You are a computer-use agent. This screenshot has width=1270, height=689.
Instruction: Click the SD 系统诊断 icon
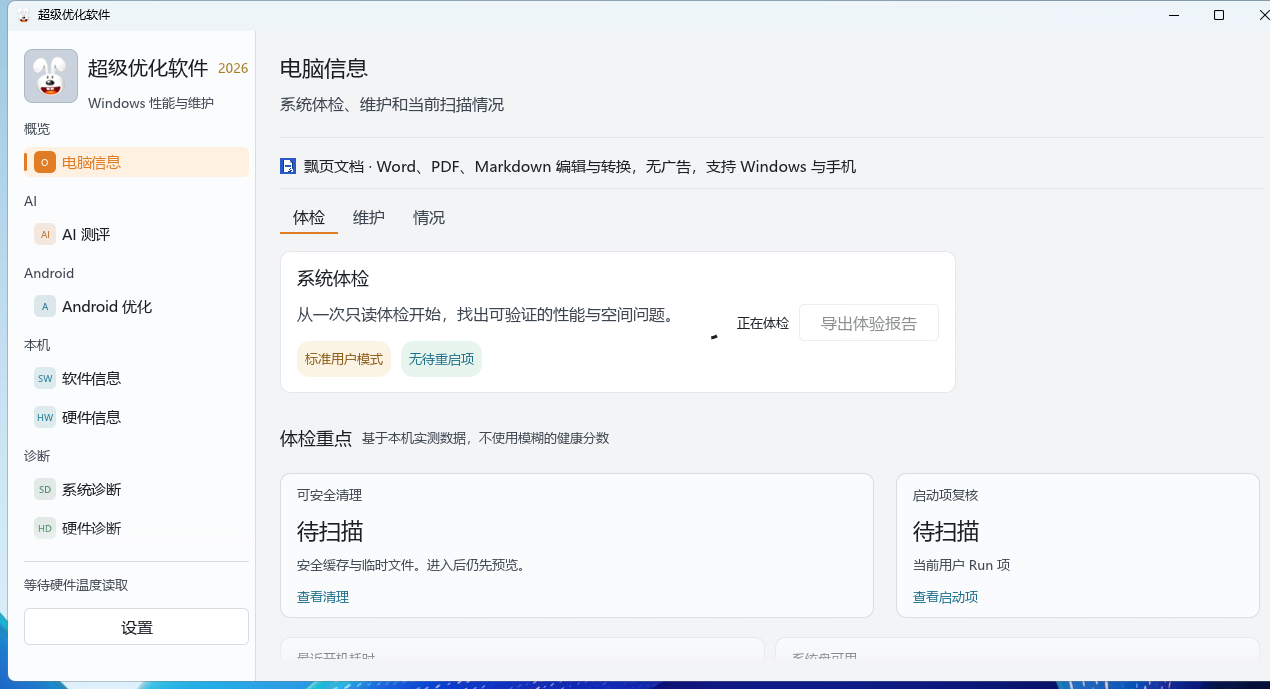[45, 489]
